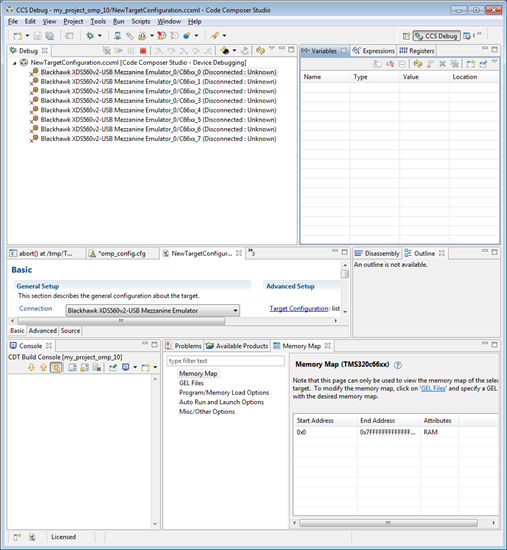Screen dimensions: 507x550
Task: Open the omp_config.cfg editor tab
Action: point(122,253)
